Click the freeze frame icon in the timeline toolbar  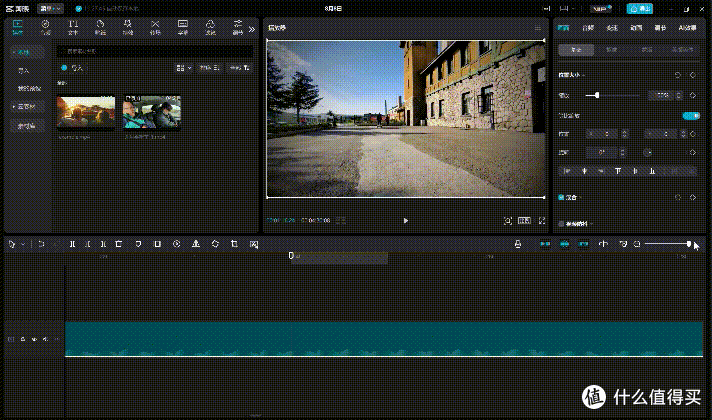[158, 244]
